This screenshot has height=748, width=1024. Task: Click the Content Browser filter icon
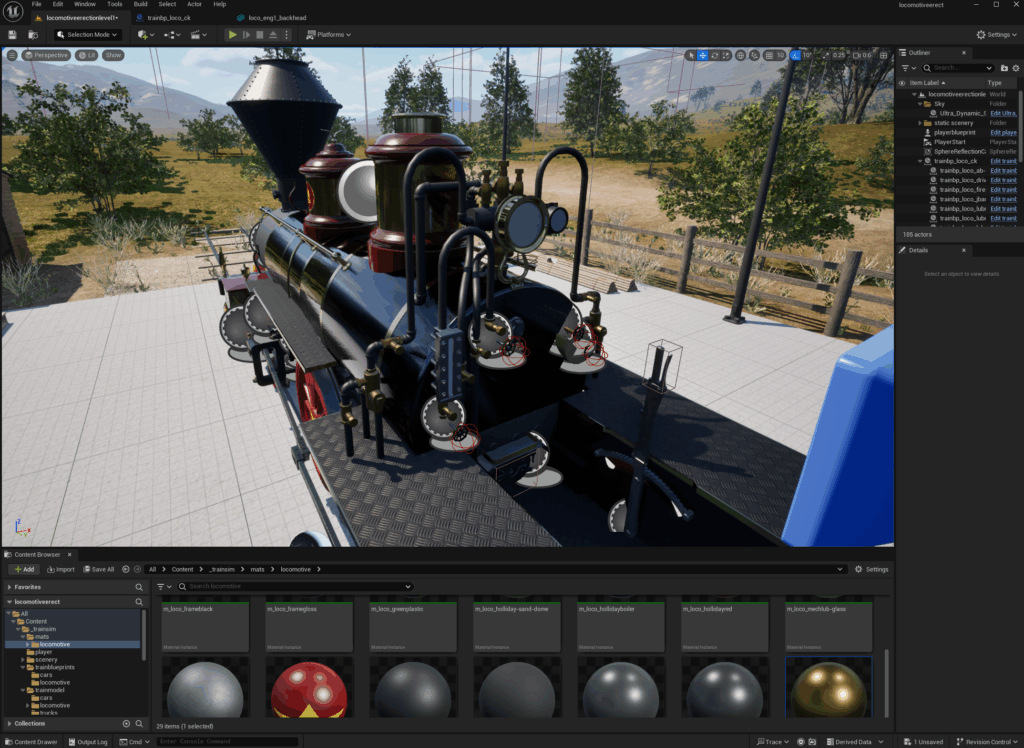coord(164,587)
